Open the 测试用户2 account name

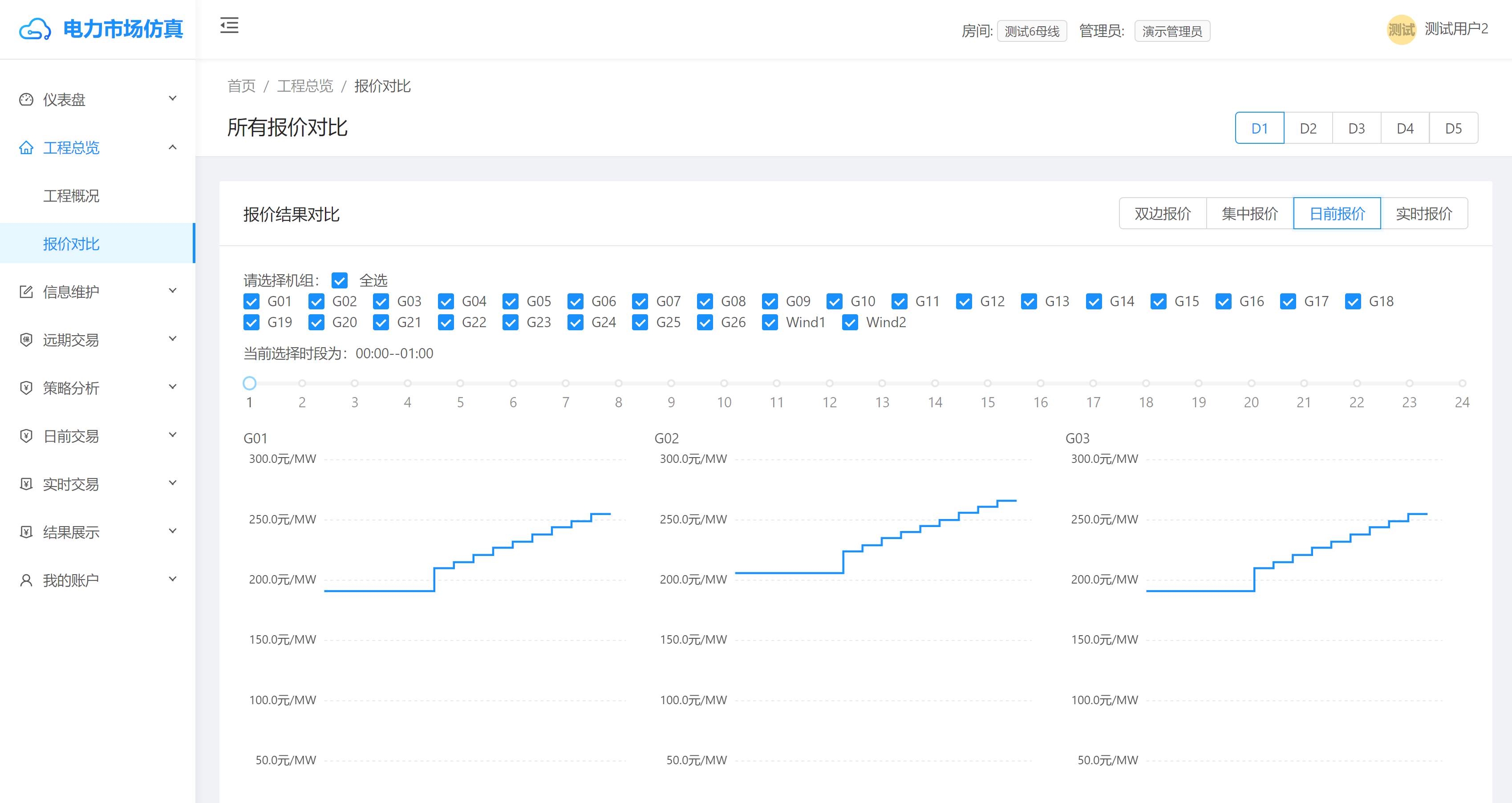tap(1456, 29)
